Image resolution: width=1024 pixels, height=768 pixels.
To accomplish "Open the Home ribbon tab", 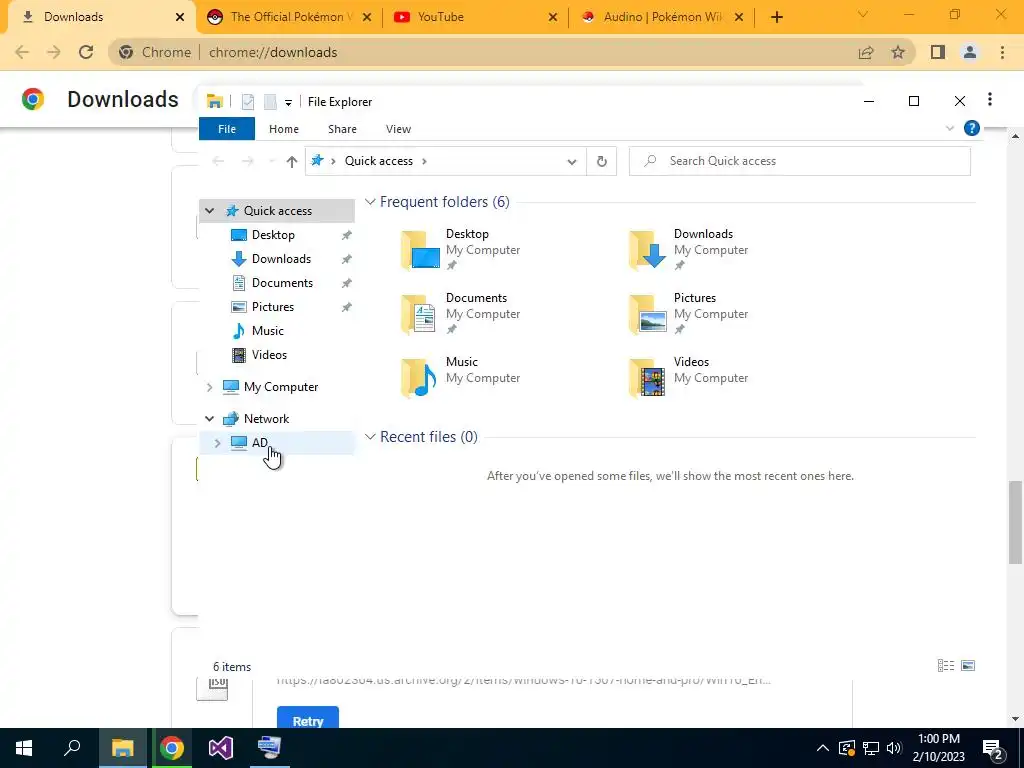I will pos(283,129).
